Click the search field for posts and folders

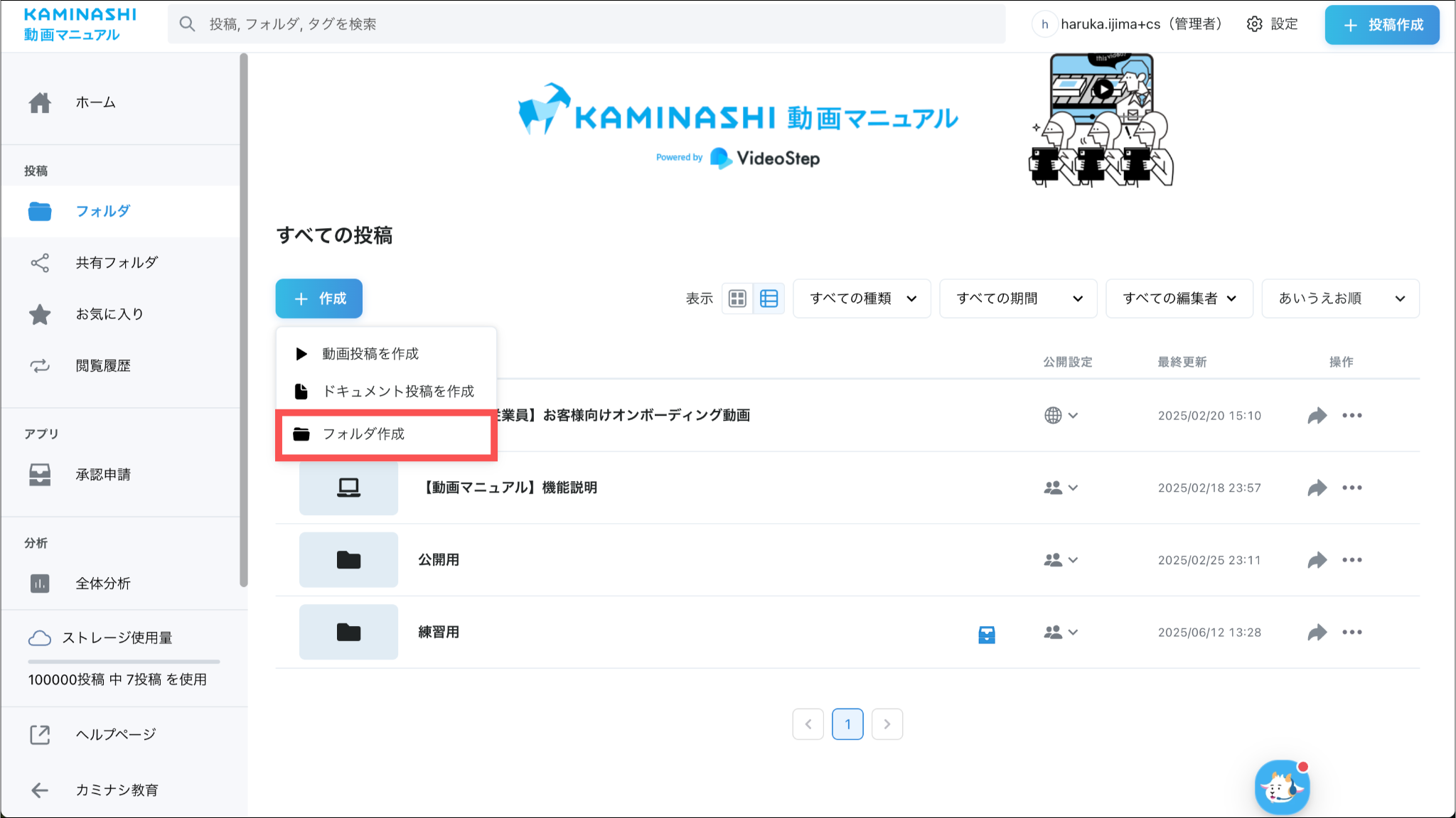tap(586, 24)
